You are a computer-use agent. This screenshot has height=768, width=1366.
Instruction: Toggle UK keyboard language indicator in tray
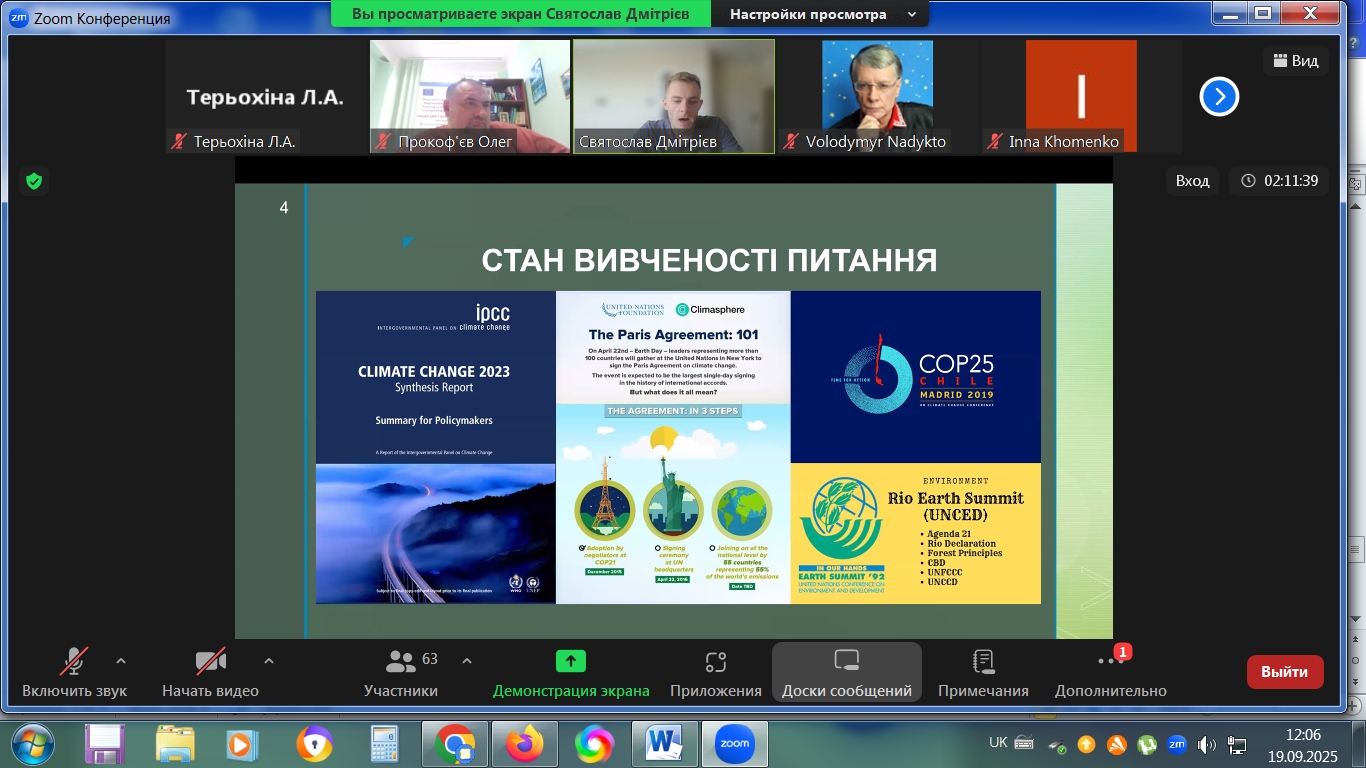[998, 743]
